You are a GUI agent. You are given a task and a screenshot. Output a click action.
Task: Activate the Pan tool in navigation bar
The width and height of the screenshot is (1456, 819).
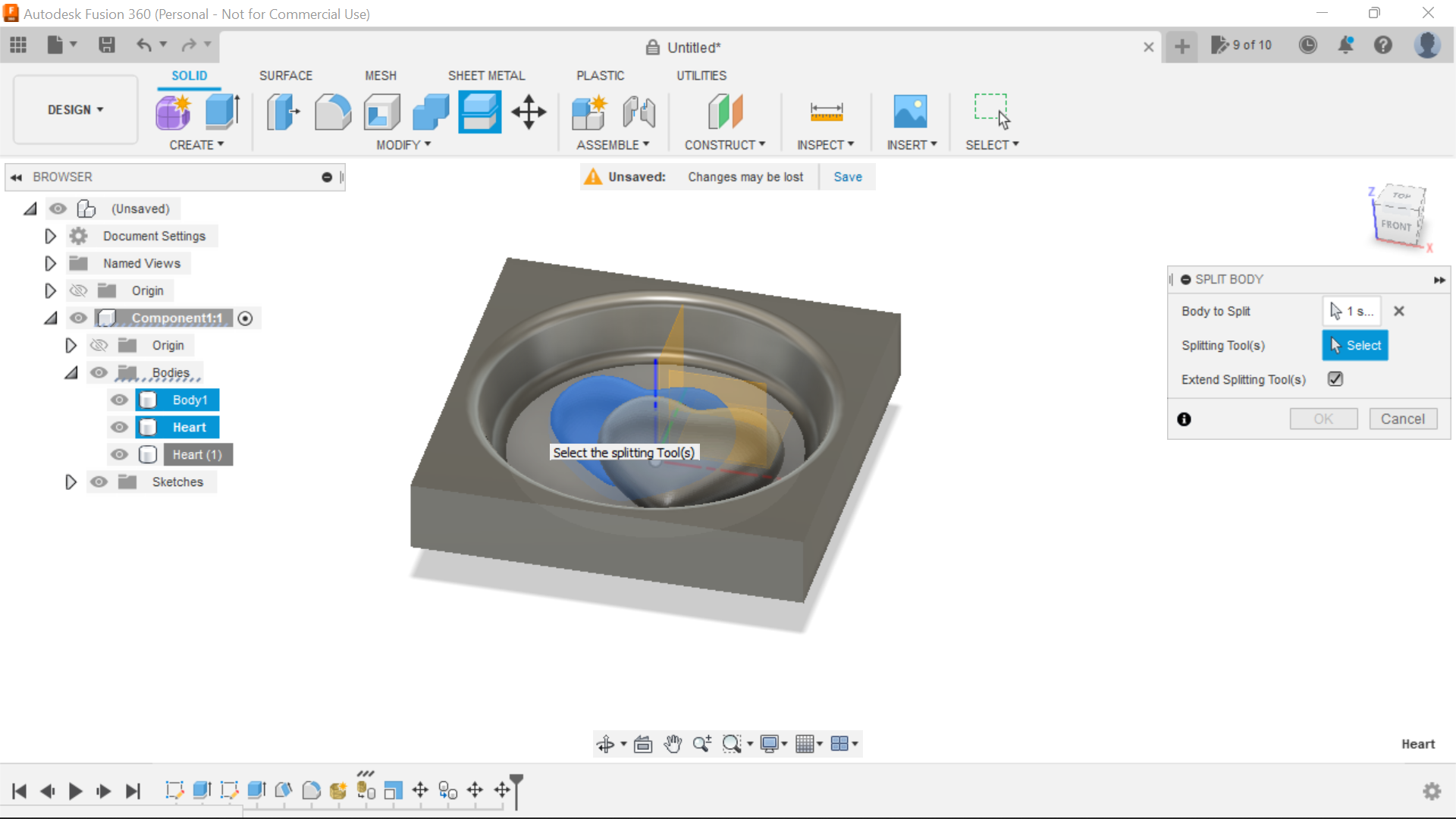click(x=673, y=744)
